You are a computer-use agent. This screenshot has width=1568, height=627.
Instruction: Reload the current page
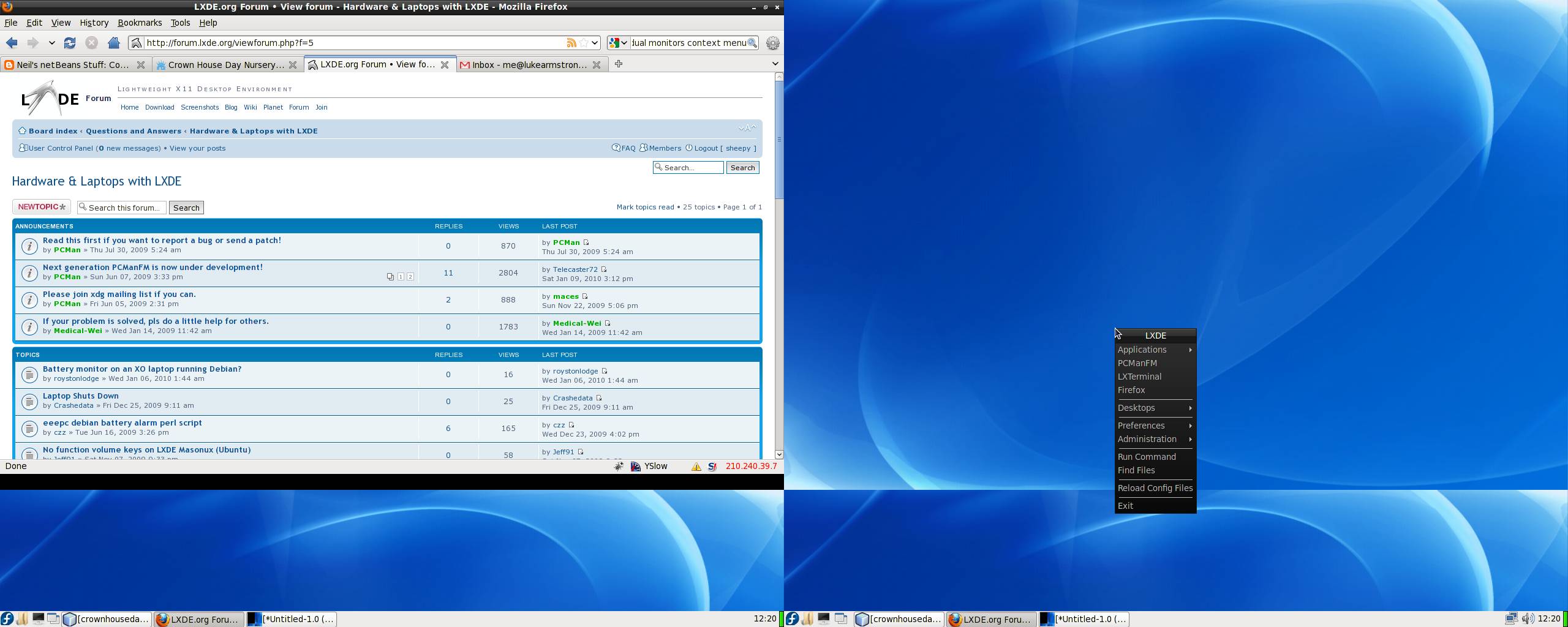click(x=70, y=43)
